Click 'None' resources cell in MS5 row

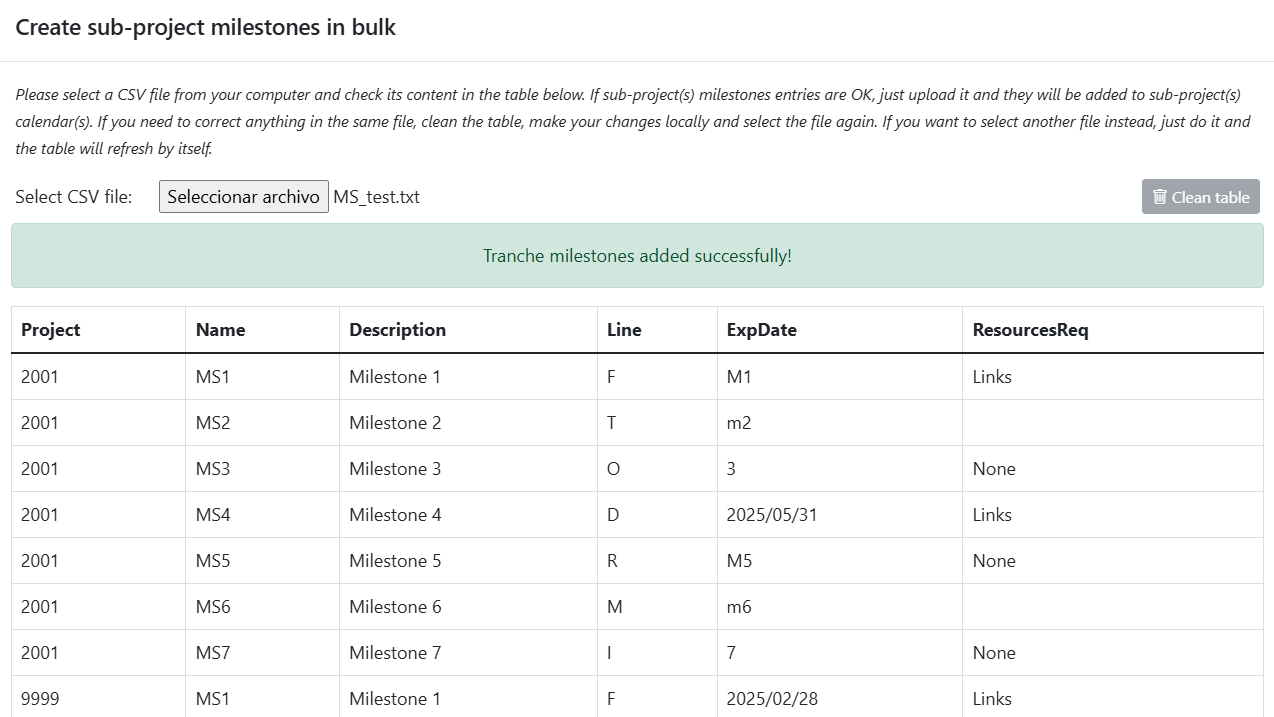coord(1114,561)
